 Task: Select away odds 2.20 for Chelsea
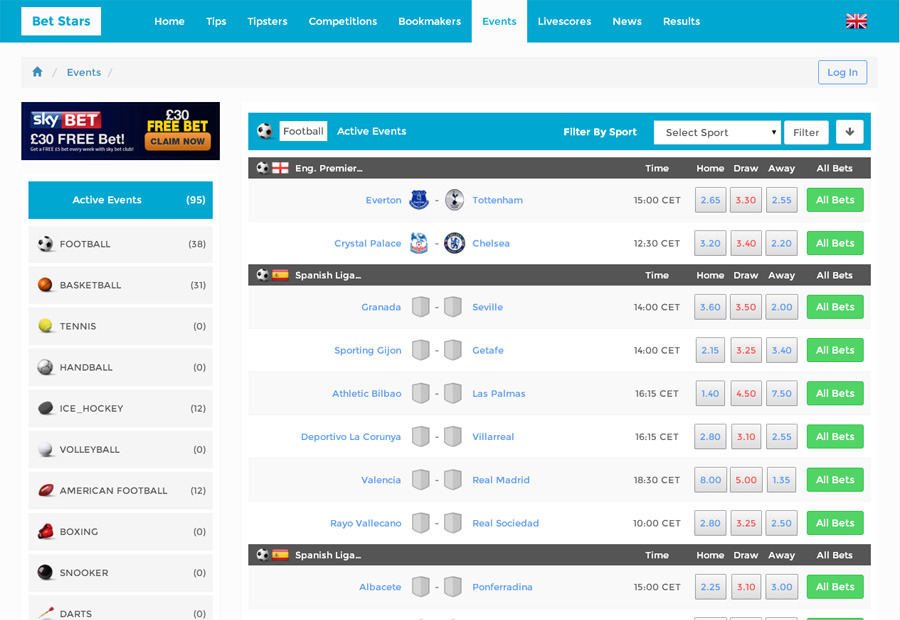click(x=781, y=243)
